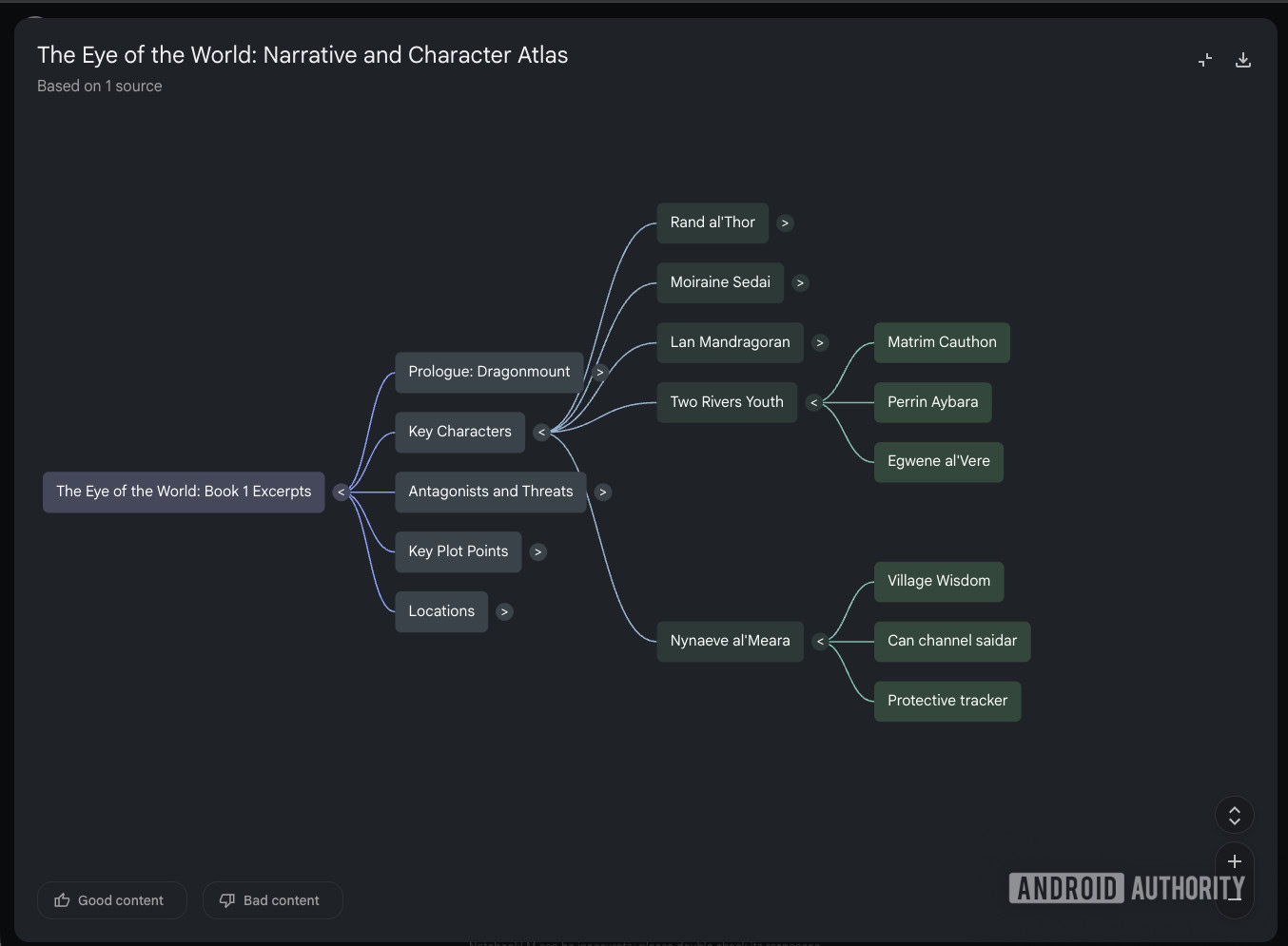Collapse Nynaeve al'Meara's children
The height and width of the screenshot is (946, 1288).
click(820, 641)
